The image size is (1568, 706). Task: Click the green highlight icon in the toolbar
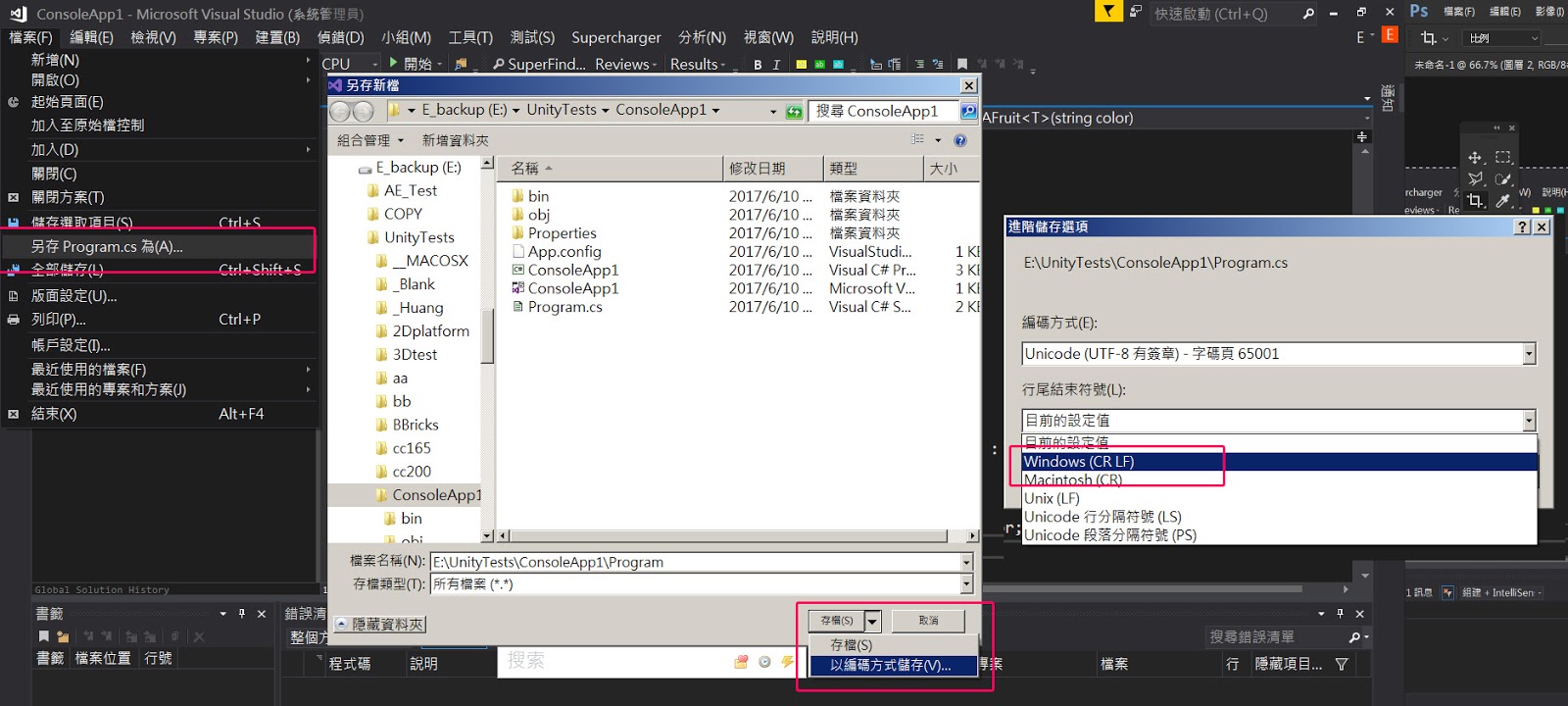(819, 65)
